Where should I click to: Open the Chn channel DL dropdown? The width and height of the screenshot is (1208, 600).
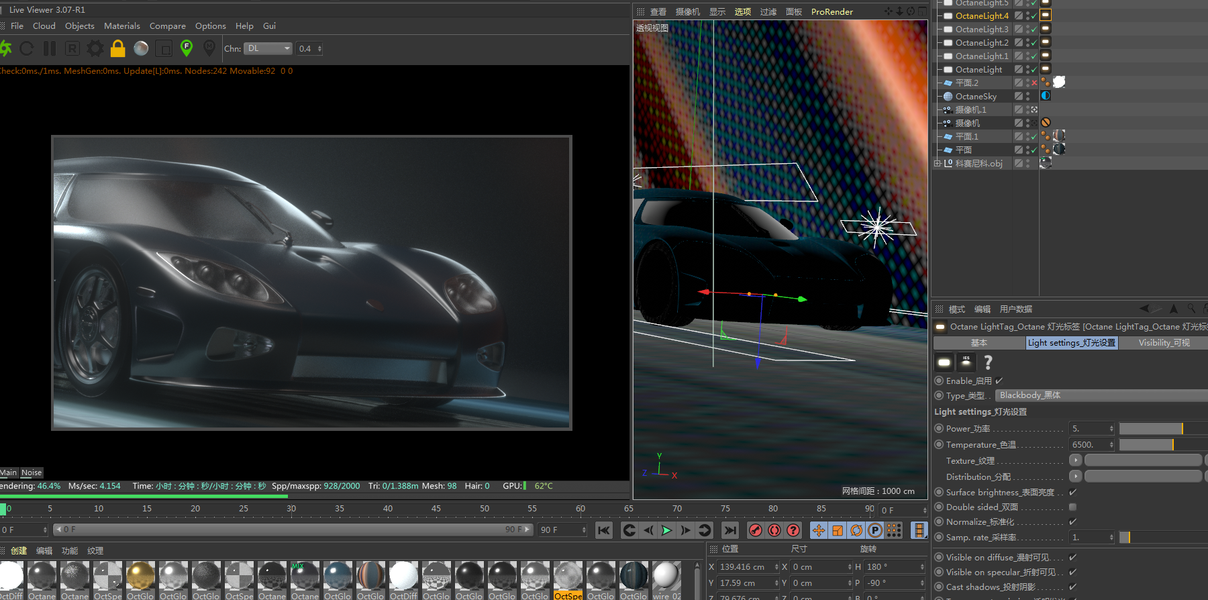(x=268, y=48)
